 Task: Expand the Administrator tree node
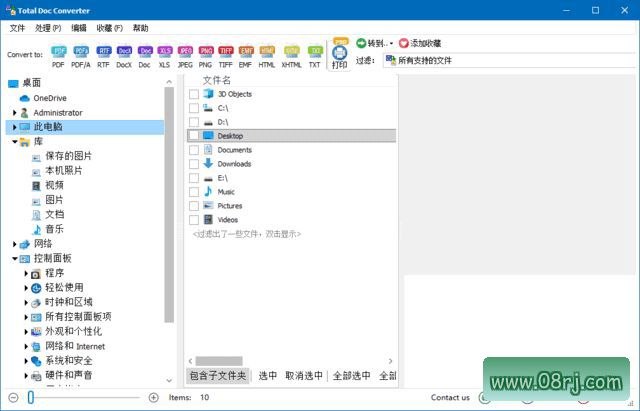[x=15, y=113]
